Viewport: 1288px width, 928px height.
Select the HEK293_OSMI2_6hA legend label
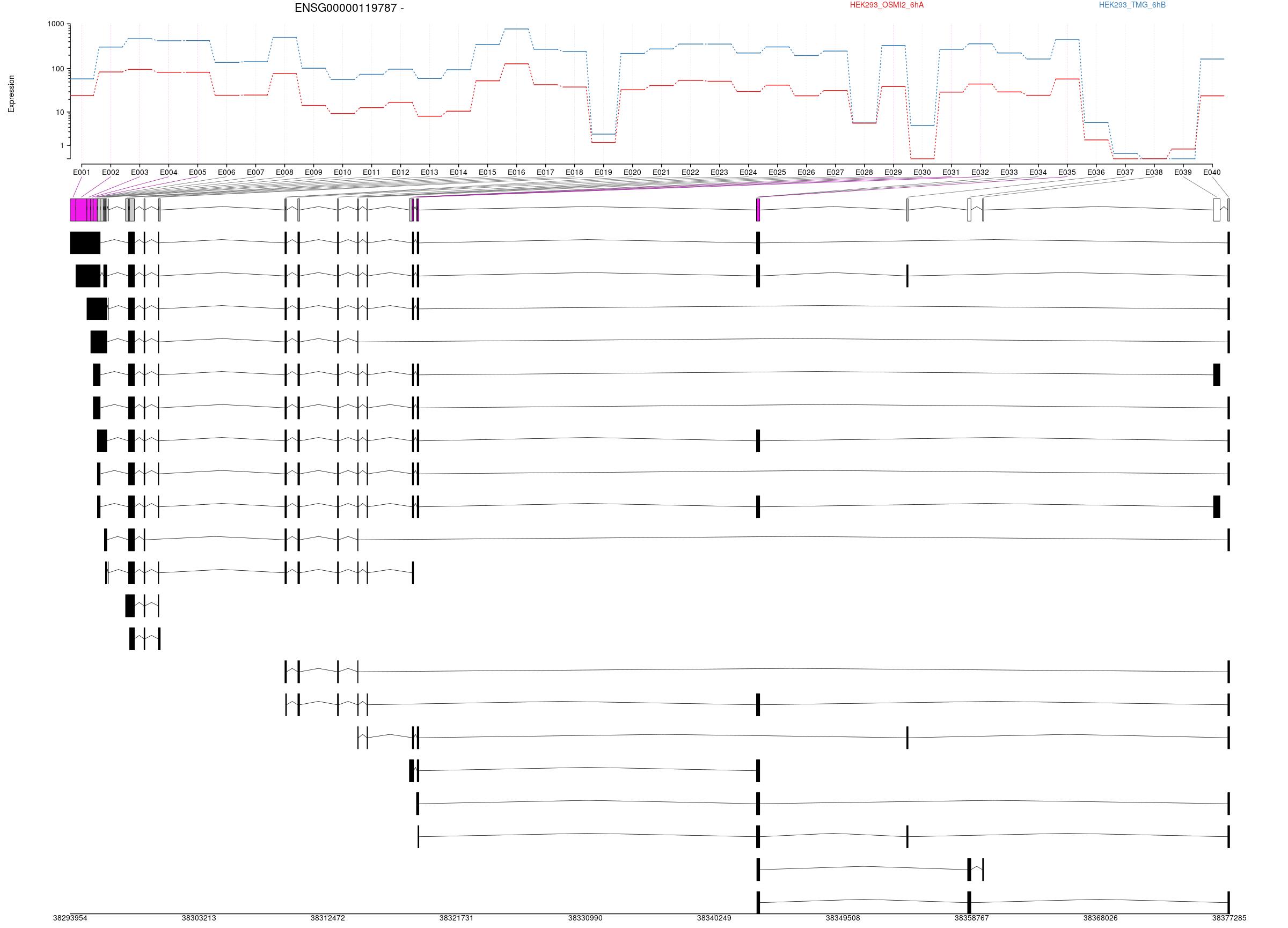point(887,5)
